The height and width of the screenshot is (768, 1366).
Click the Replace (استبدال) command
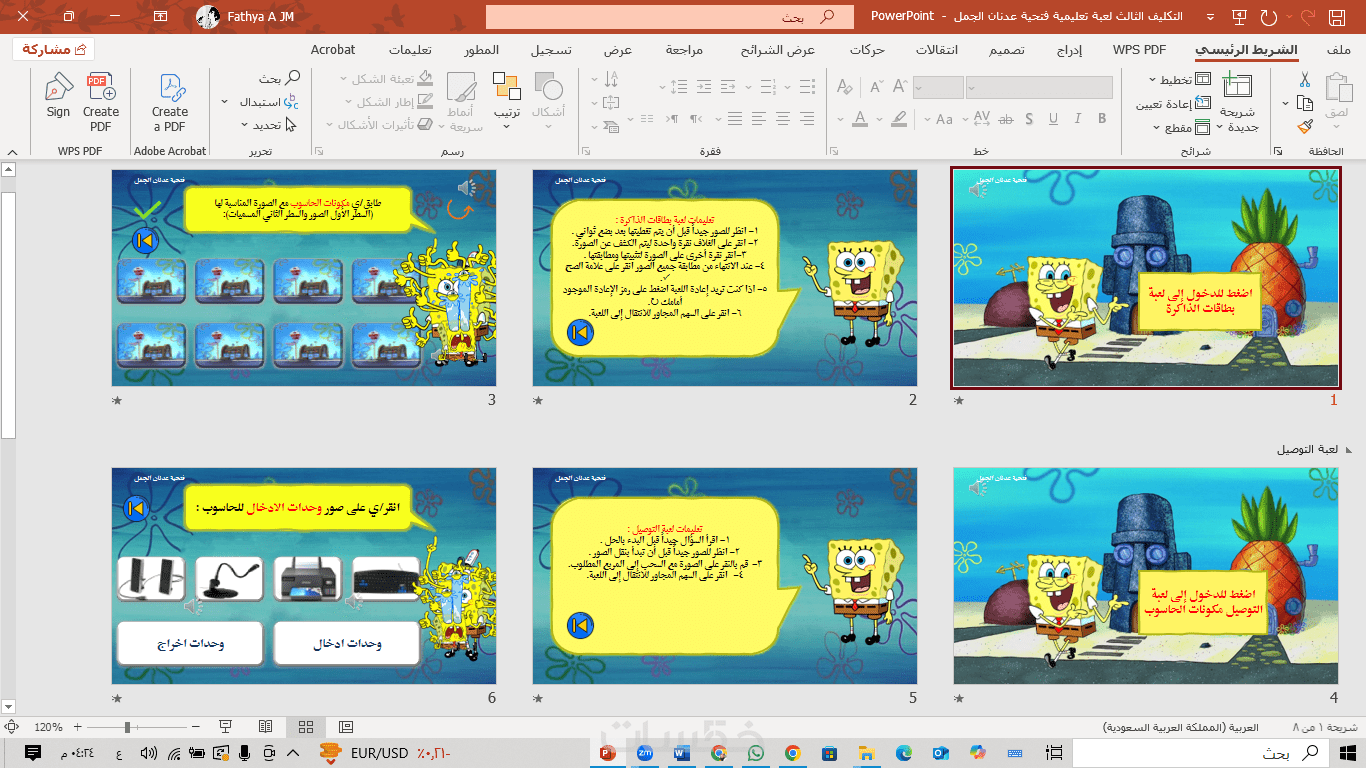coord(270,102)
